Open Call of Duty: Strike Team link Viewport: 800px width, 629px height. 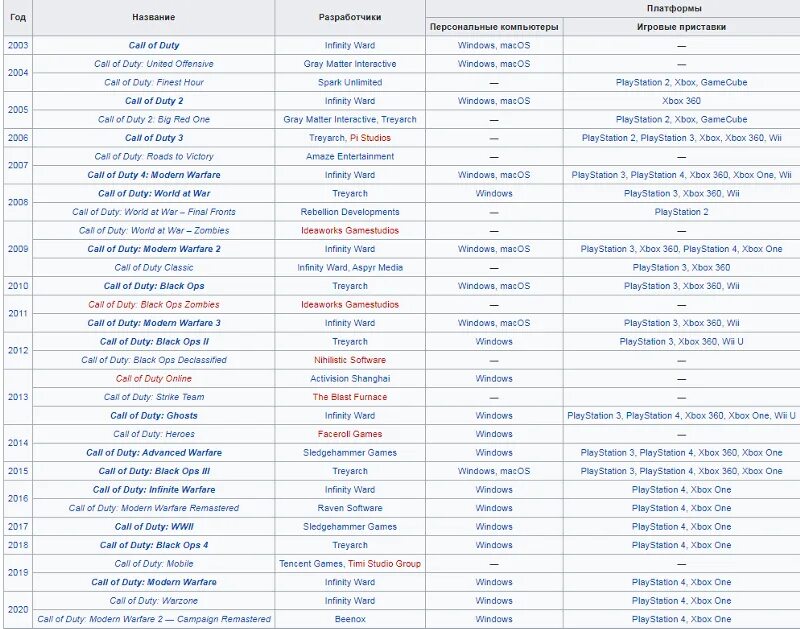[x=154, y=397]
